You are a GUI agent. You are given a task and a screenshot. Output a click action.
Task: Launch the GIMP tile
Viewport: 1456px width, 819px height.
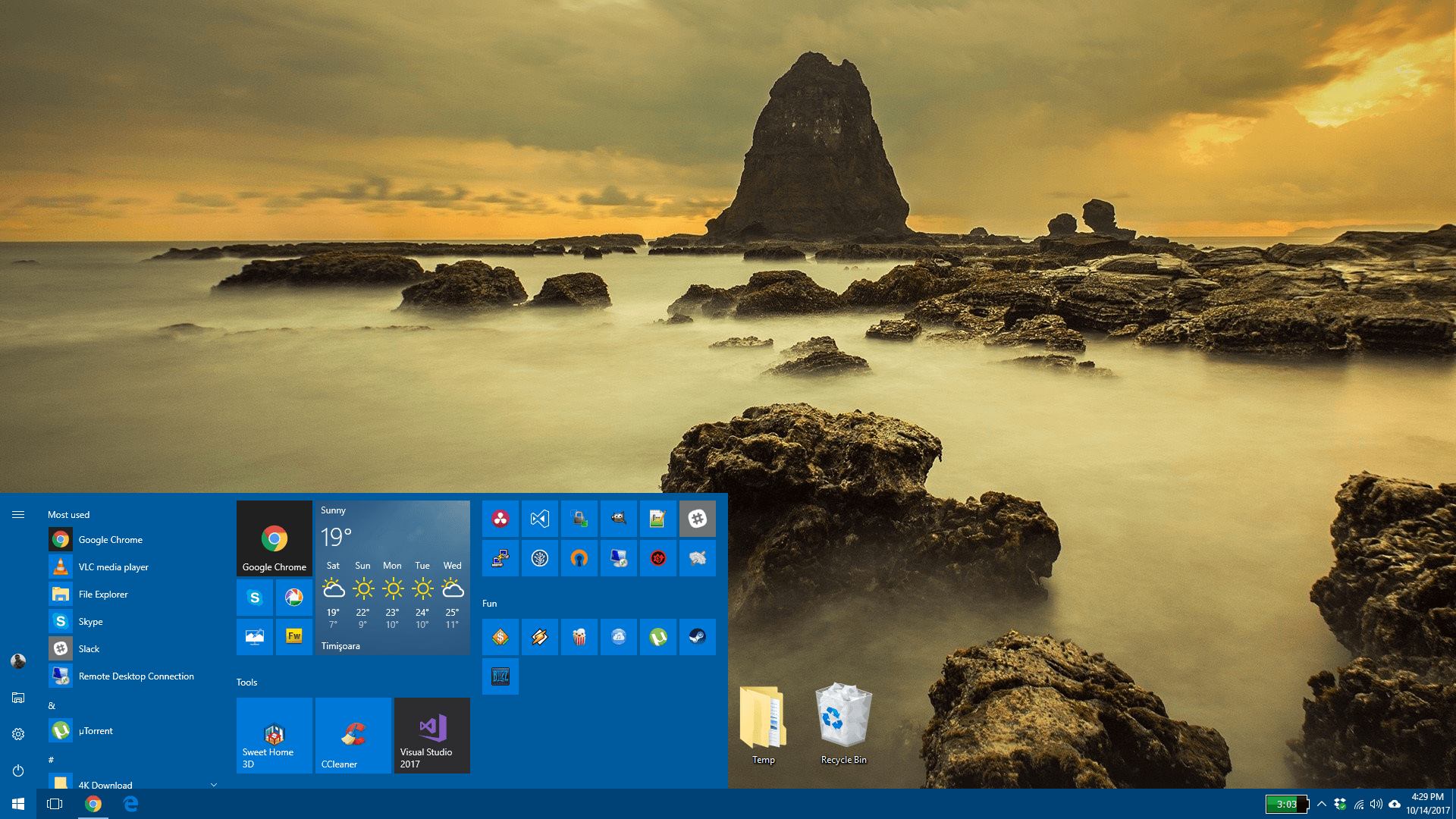(x=618, y=519)
